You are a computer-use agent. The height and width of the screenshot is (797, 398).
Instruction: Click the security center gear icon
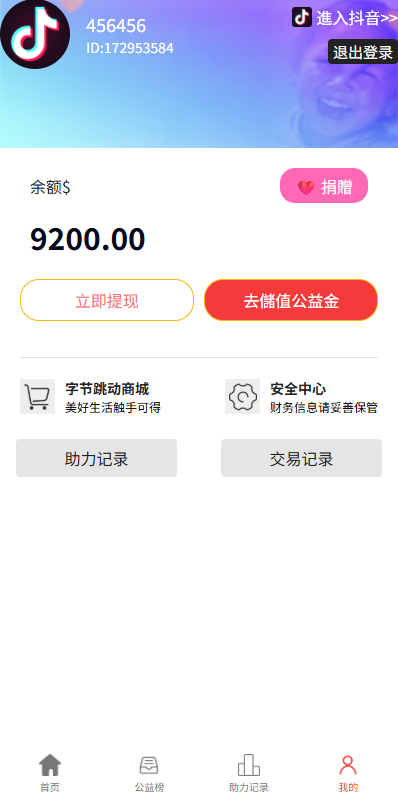pyautogui.click(x=242, y=396)
